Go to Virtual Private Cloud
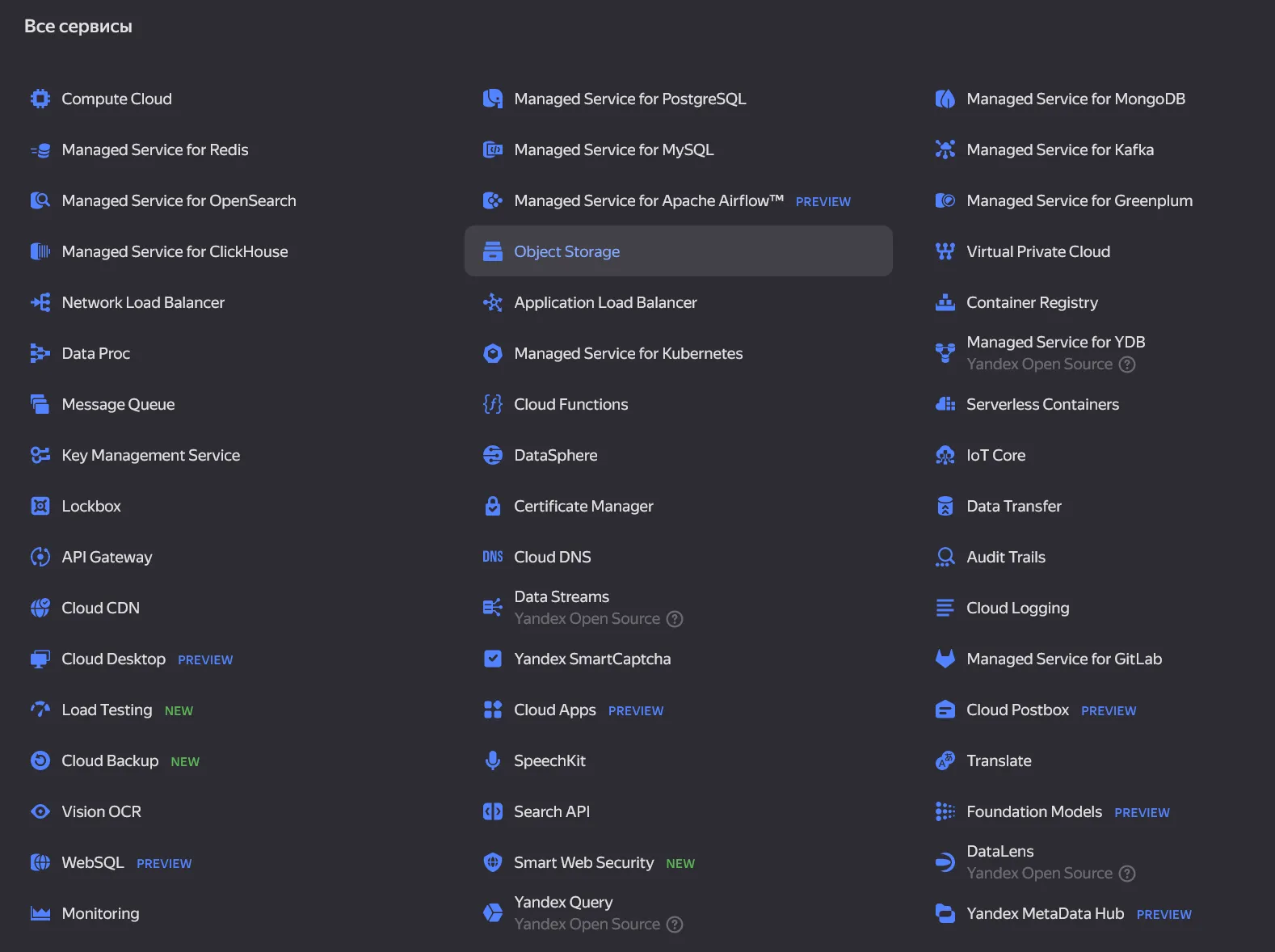This screenshot has width=1275, height=952. [x=1037, y=251]
